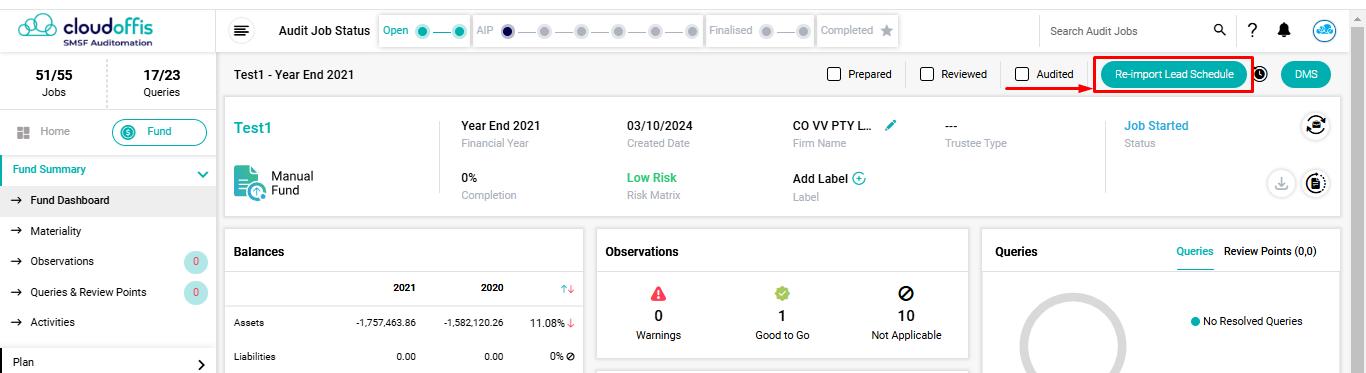The image size is (1366, 373).
Task: Click the sort arrows in Balances header
Action: pyautogui.click(x=567, y=288)
